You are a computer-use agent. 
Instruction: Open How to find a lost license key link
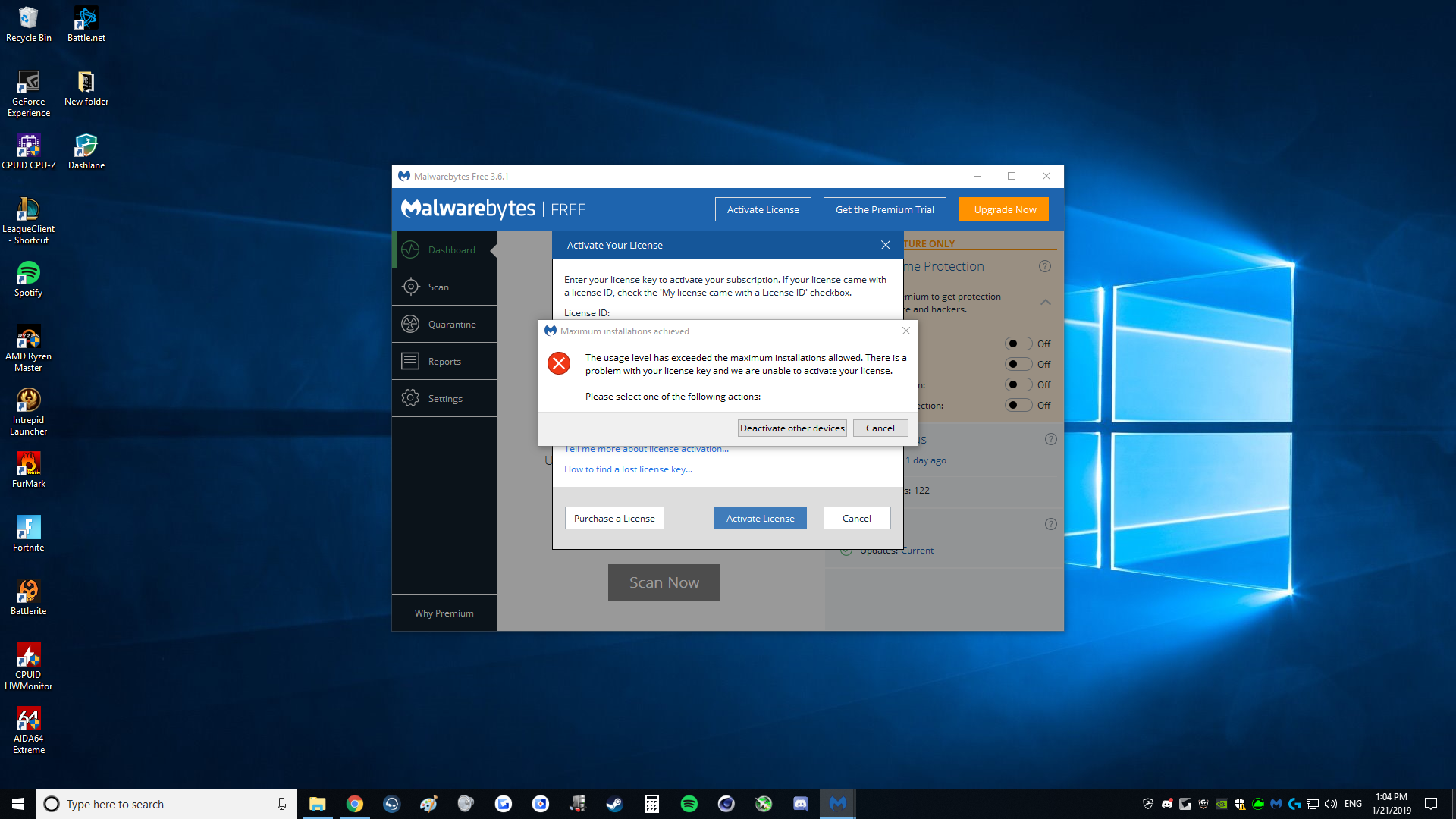pyautogui.click(x=628, y=469)
